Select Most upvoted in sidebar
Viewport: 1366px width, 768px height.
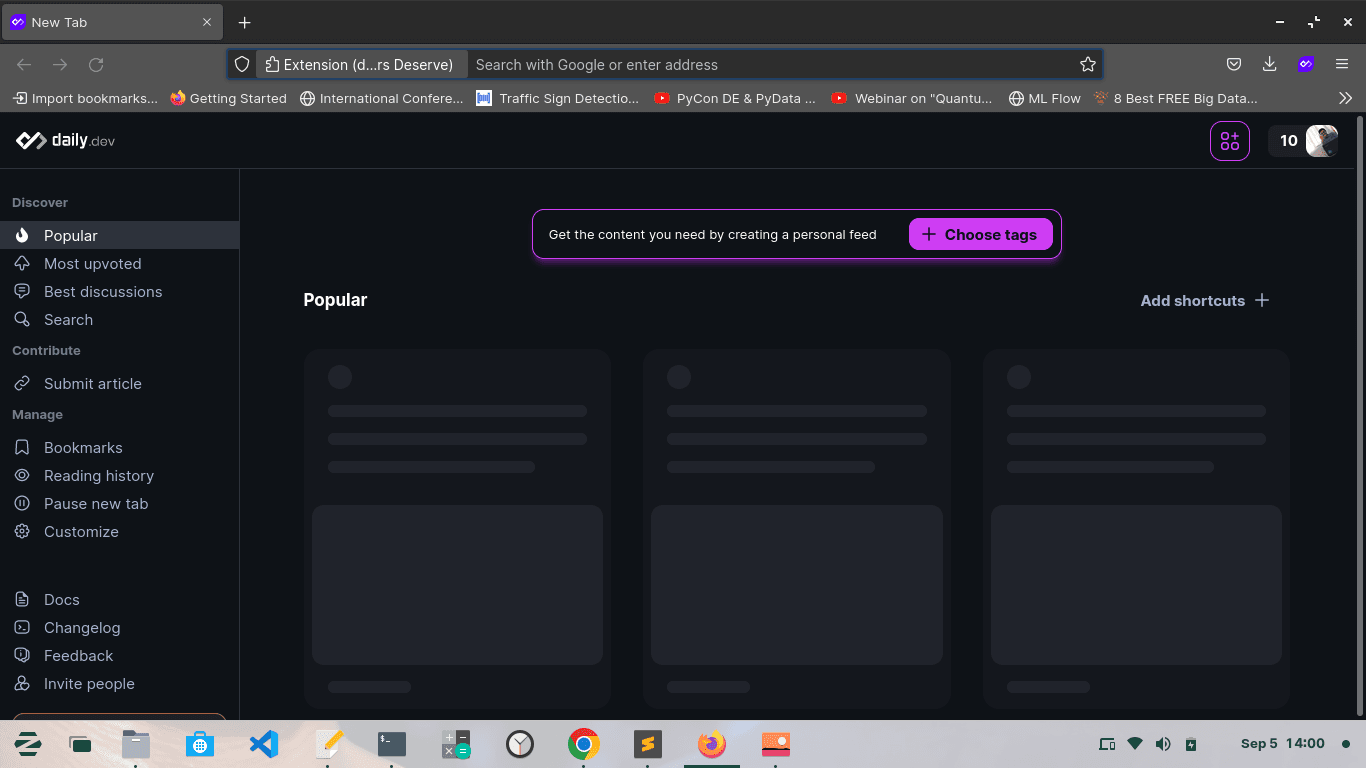92,264
